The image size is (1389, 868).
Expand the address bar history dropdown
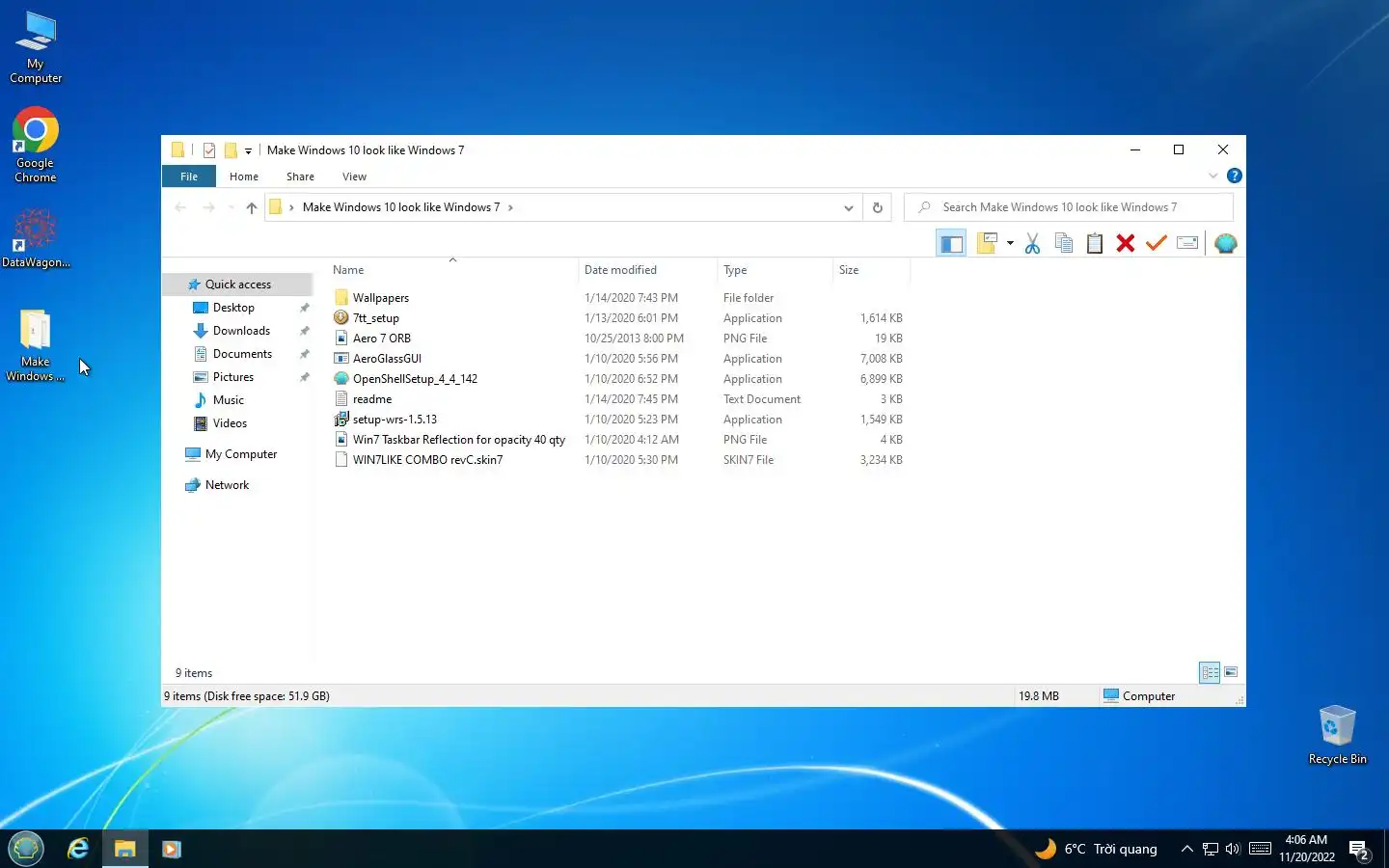click(x=848, y=207)
